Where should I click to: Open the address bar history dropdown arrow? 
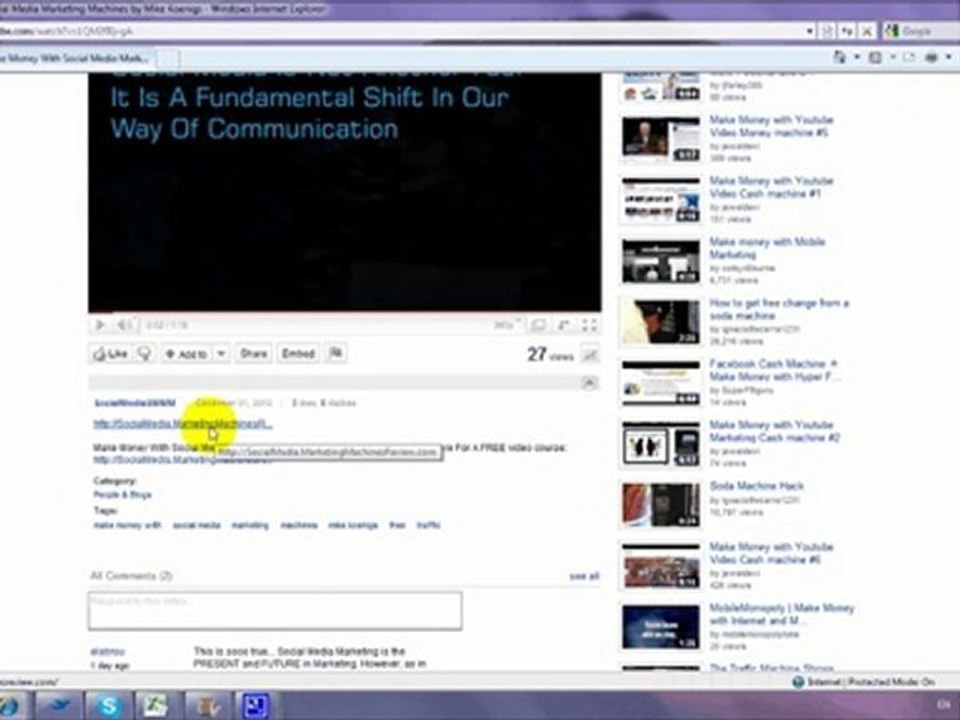tap(809, 31)
